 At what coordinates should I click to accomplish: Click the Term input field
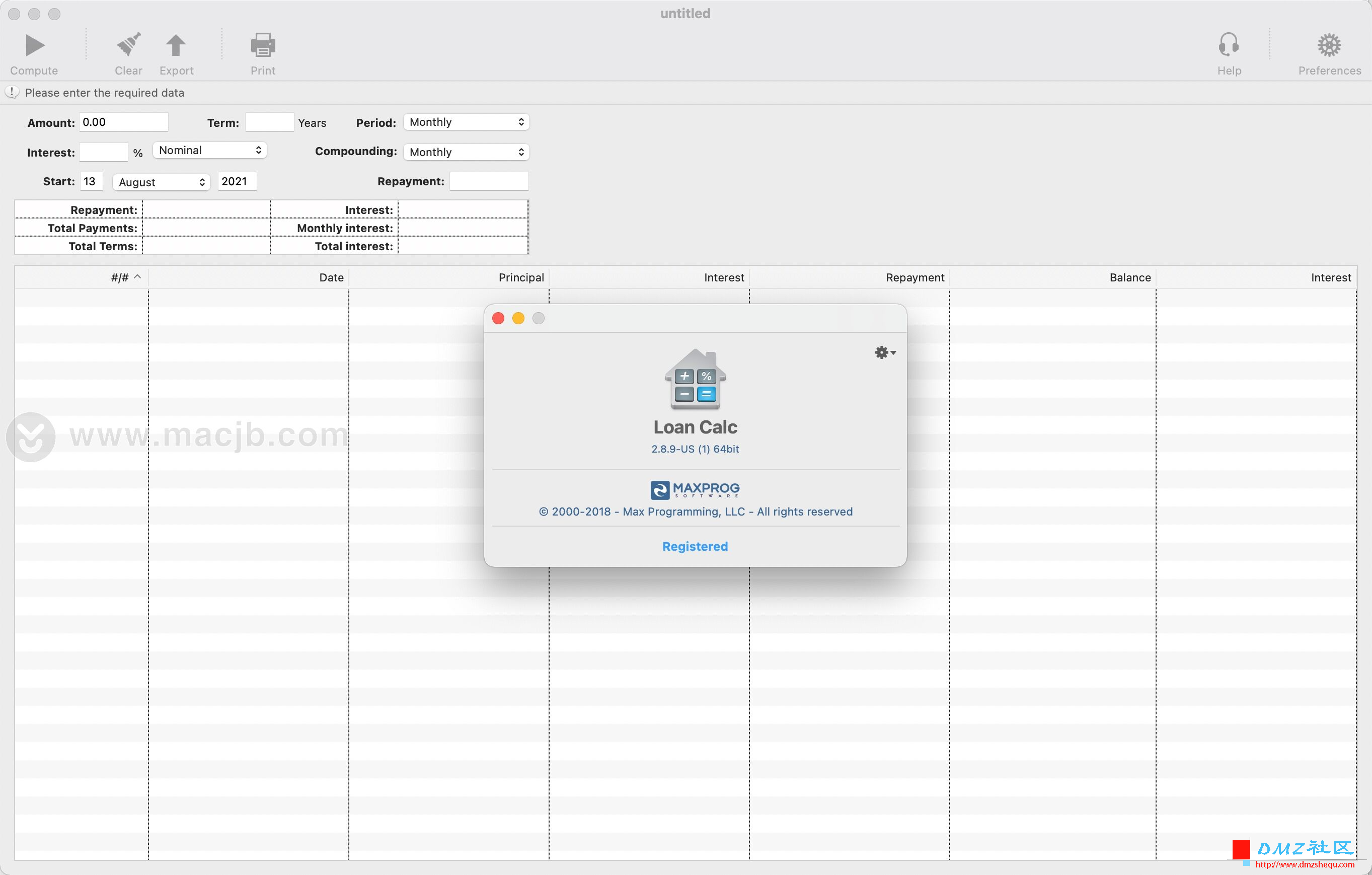point(269,122)
